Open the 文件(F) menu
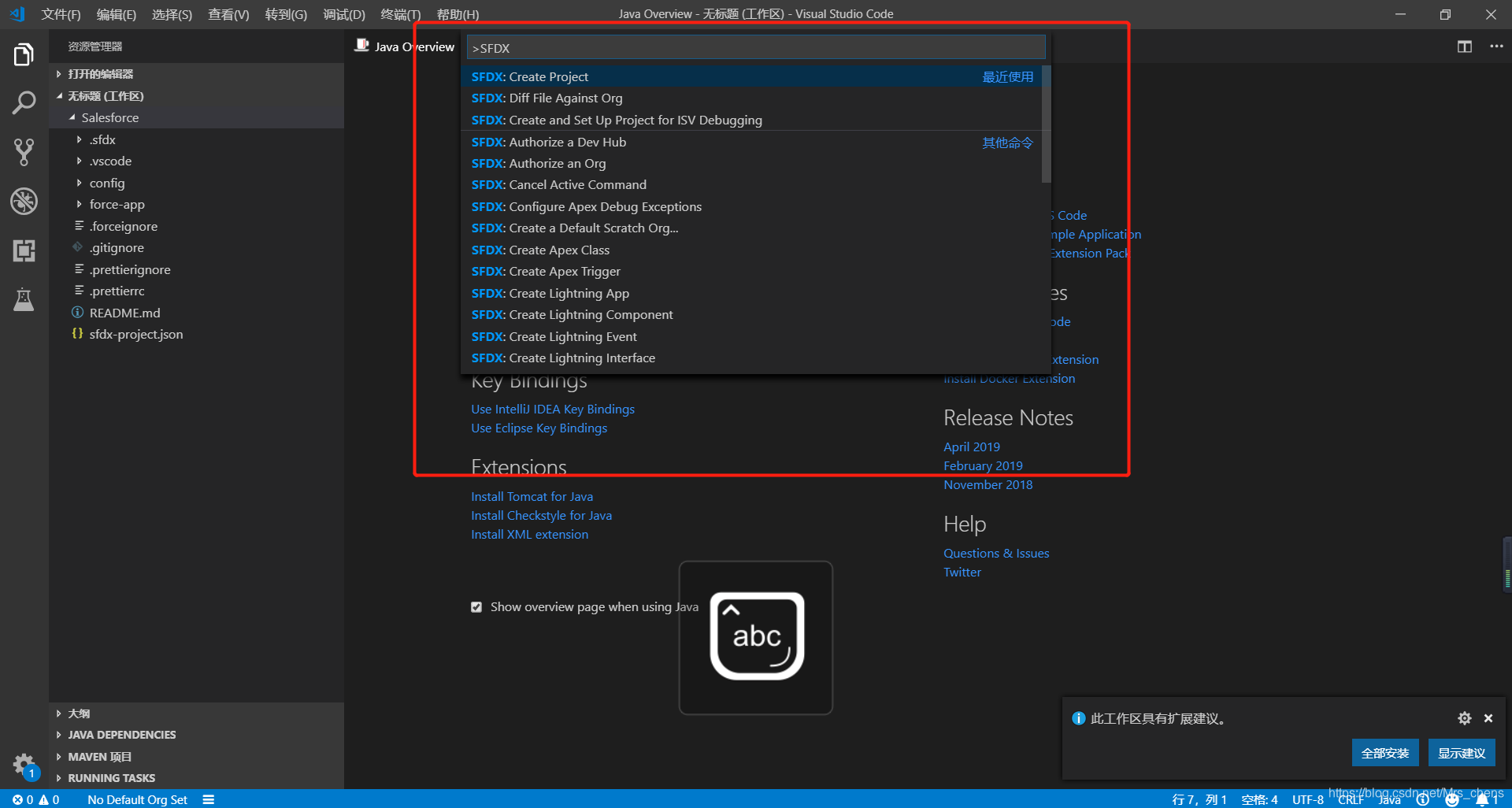 click(x=61, y=14)
